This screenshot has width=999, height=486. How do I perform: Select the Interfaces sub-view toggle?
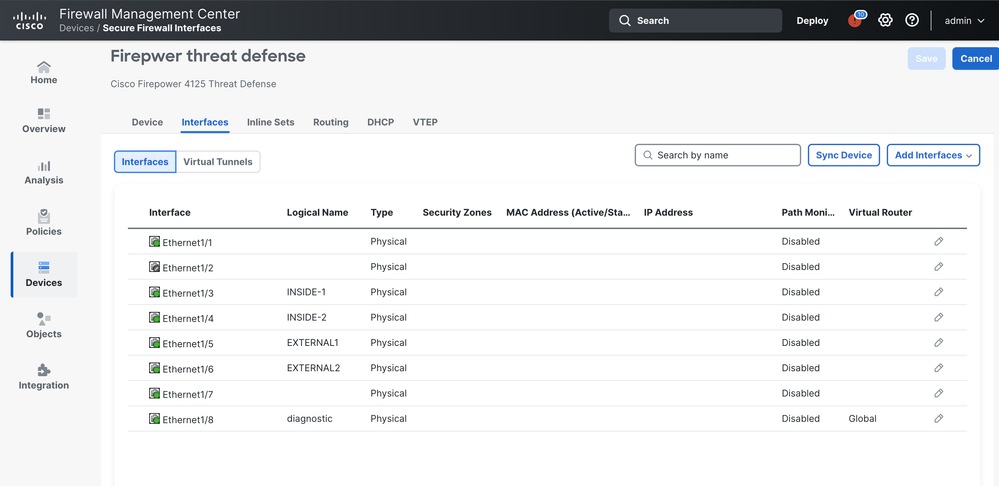(x=145, y=162)
